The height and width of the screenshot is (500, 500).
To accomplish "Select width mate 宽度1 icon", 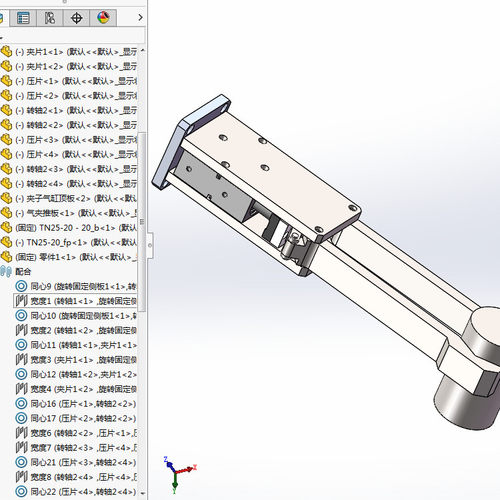I will point(21,301).
